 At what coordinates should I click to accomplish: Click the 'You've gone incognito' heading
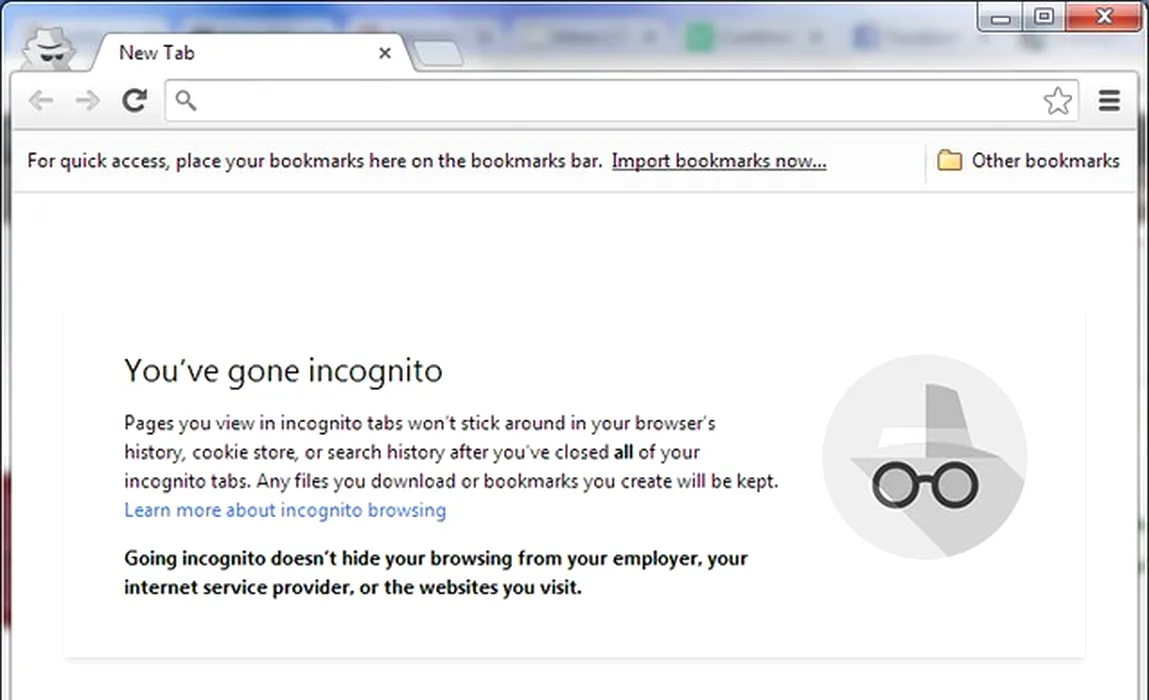click(283, 371)
